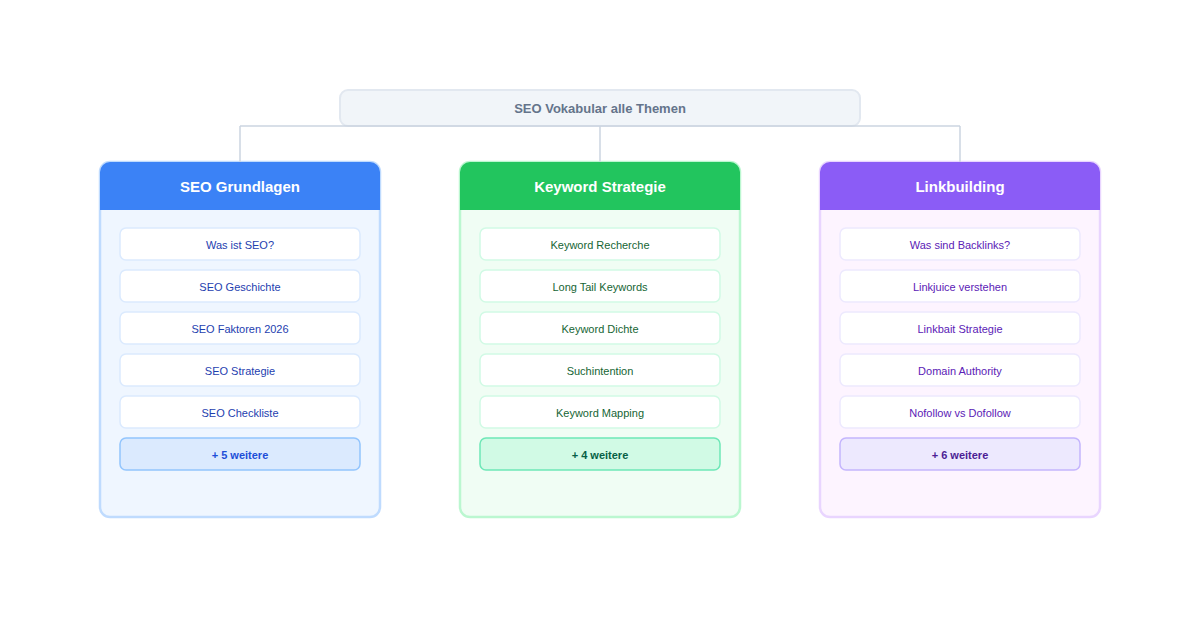Click the SEO Vokabular alle Themen root node
The image size is (1200, 622).
(x=600, y=108)
